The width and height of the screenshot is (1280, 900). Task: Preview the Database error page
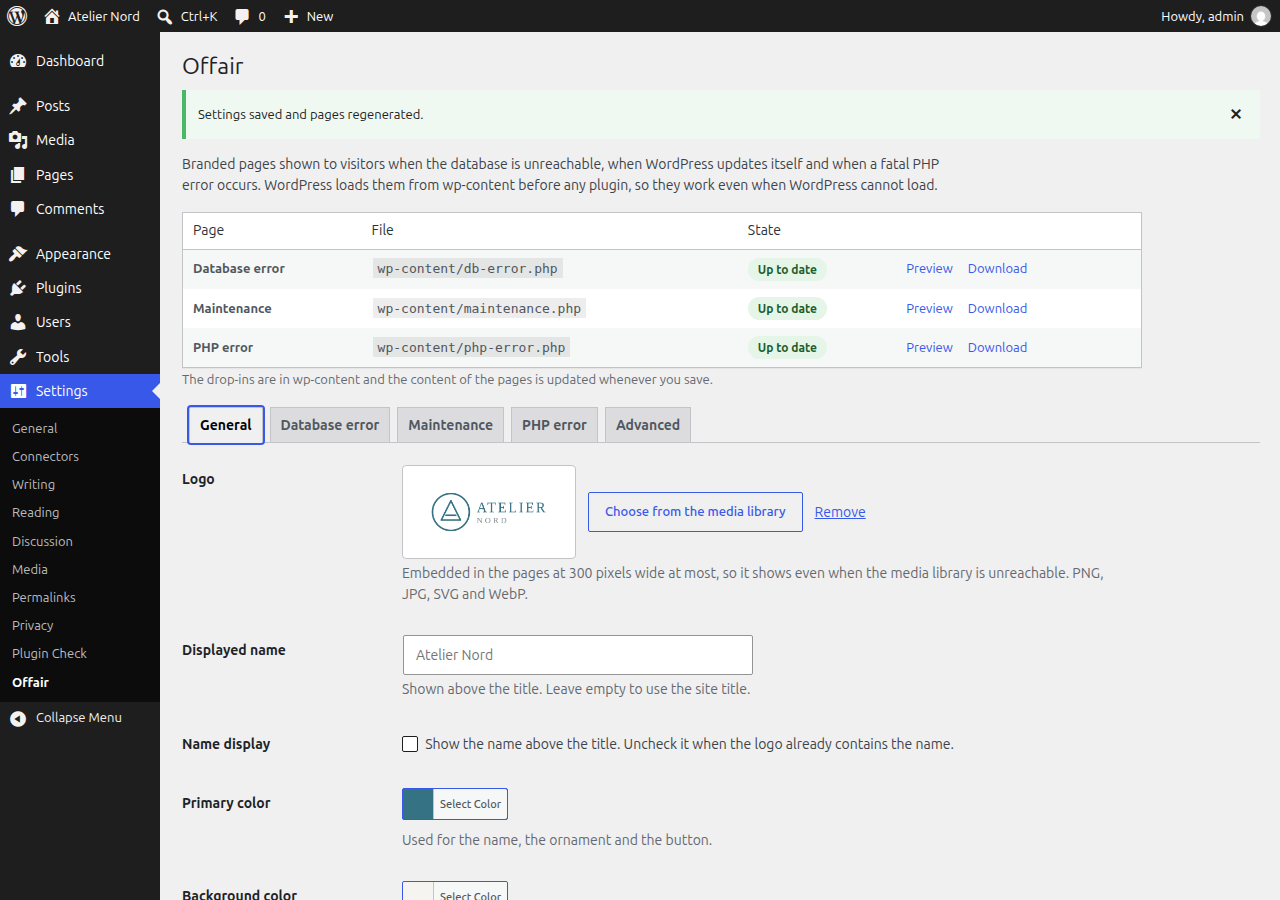coord(929,269)
